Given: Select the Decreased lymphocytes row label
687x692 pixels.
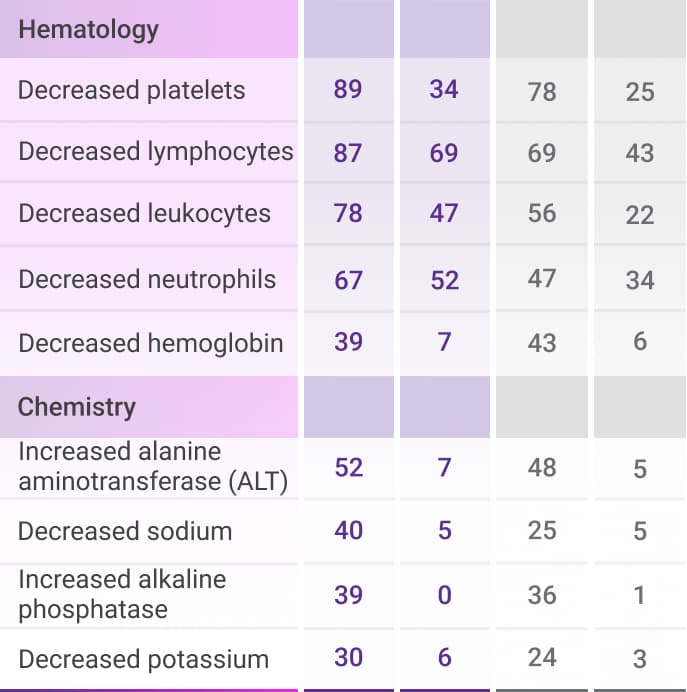Looking at the screenshot, I should [x=156, y=152].
